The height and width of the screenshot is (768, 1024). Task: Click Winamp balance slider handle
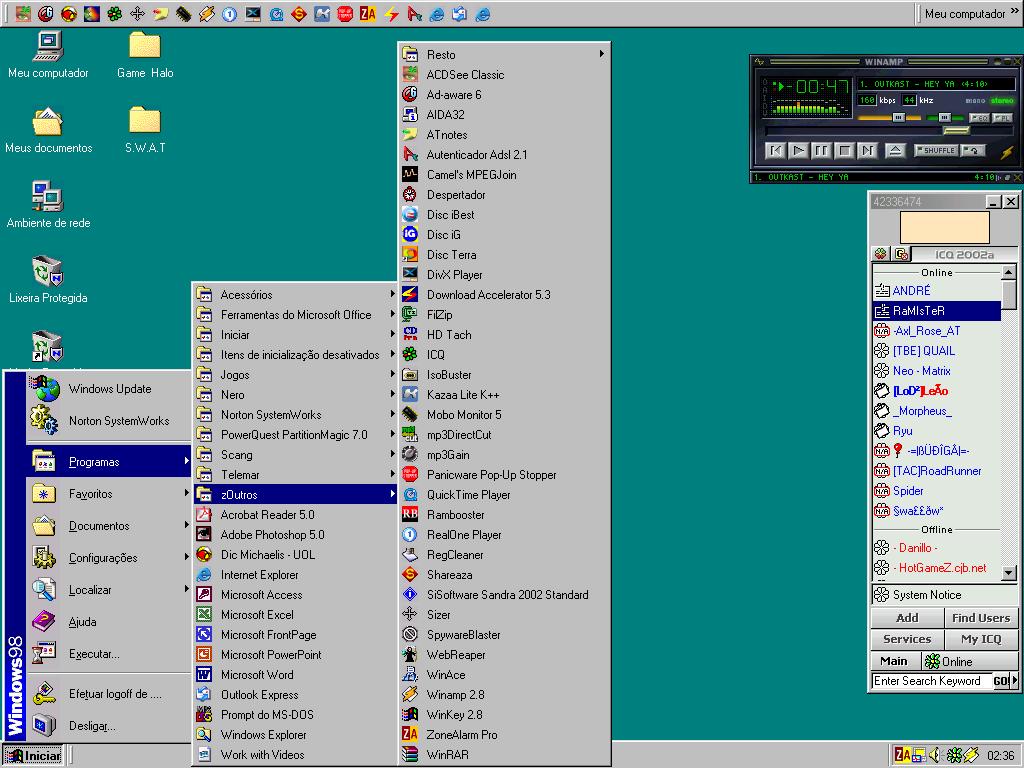coord(944,118)
